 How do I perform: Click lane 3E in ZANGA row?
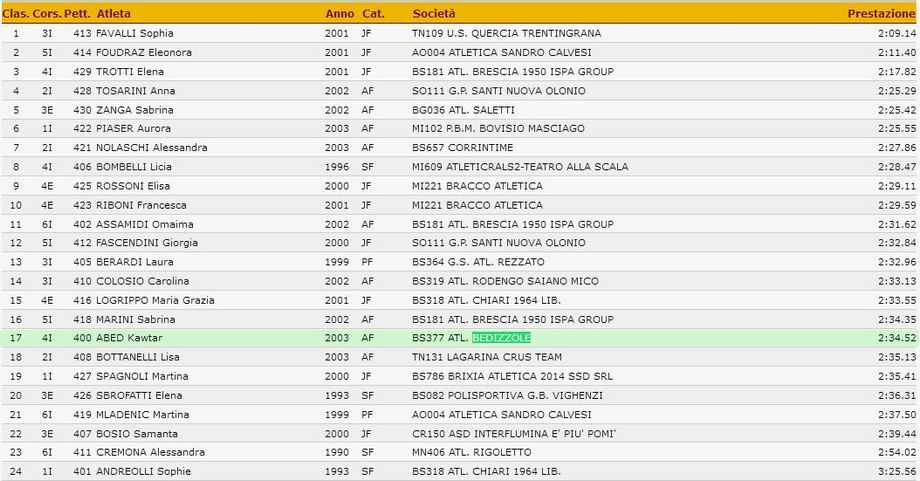click(x=47, y=110)
